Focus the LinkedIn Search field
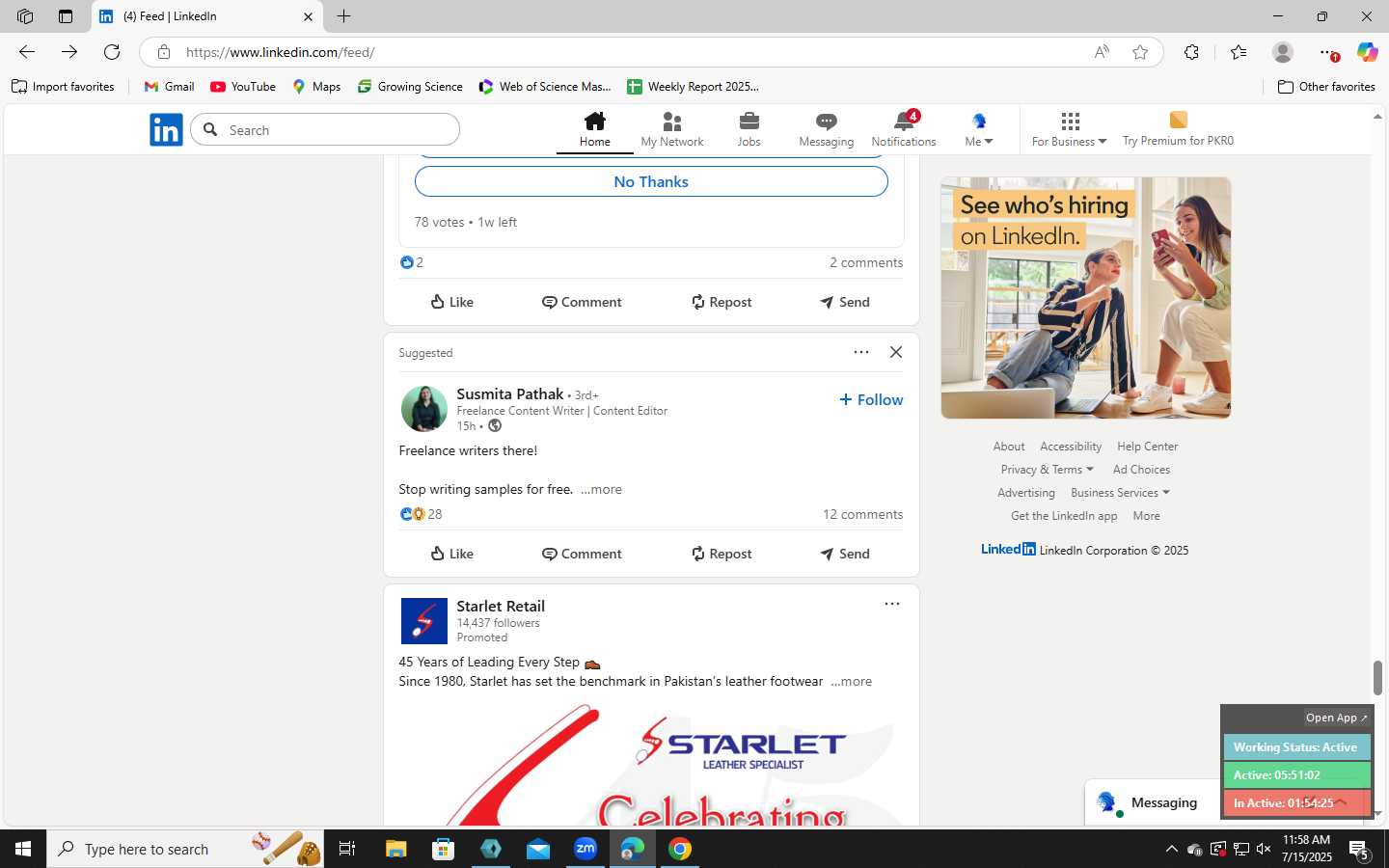This screenshot has width=1389, height=868. [325, 129]
